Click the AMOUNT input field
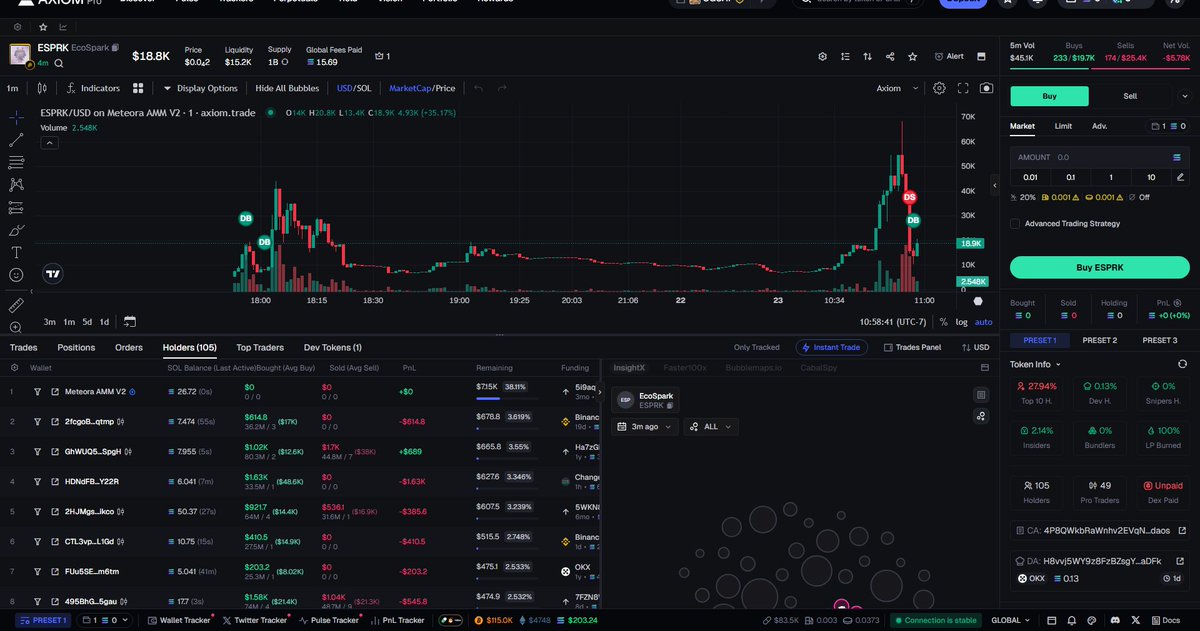The image size is (1200, 631). pos(1099,157)
